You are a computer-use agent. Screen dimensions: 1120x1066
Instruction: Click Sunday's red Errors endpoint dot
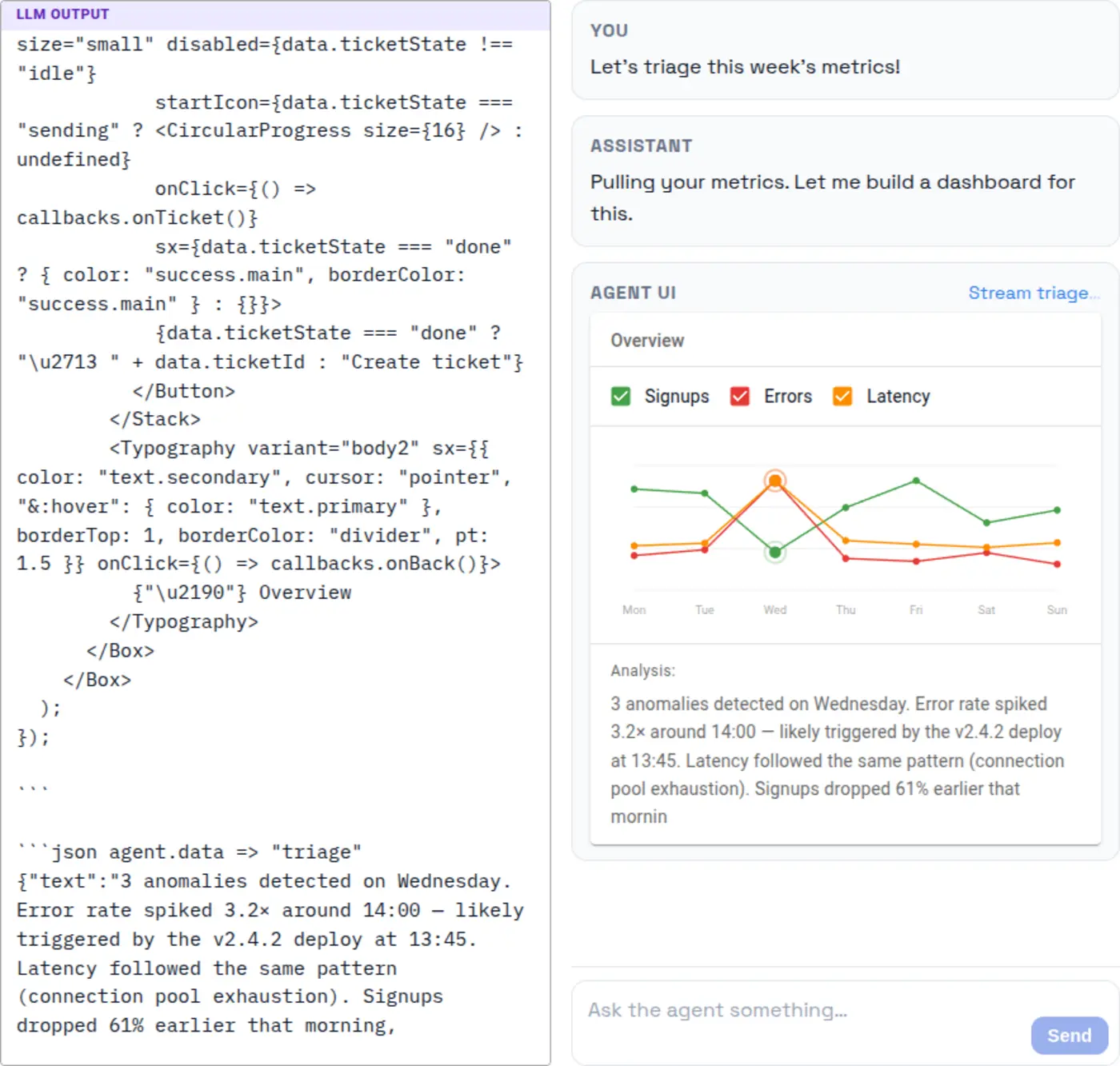(1057, 564)
